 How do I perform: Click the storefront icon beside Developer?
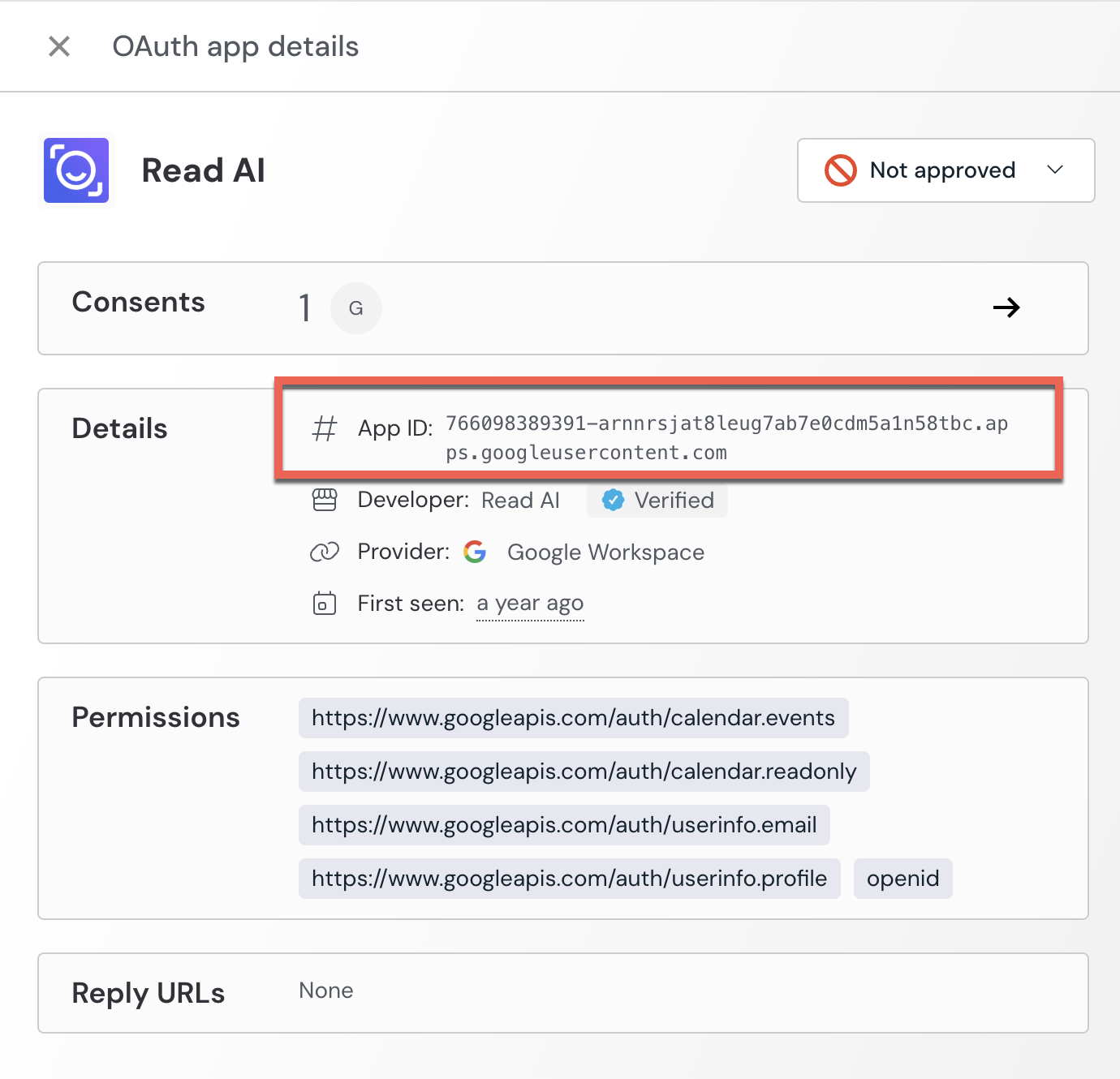pyautogui.click(x=325, y=500)
